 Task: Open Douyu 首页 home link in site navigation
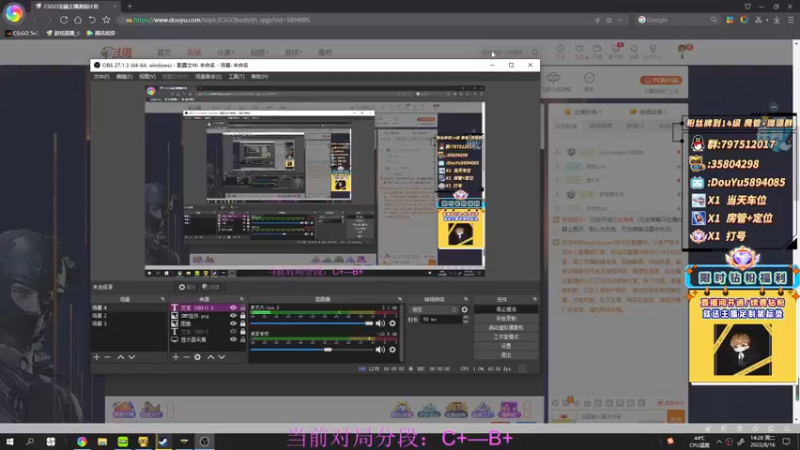coord(164,53)
